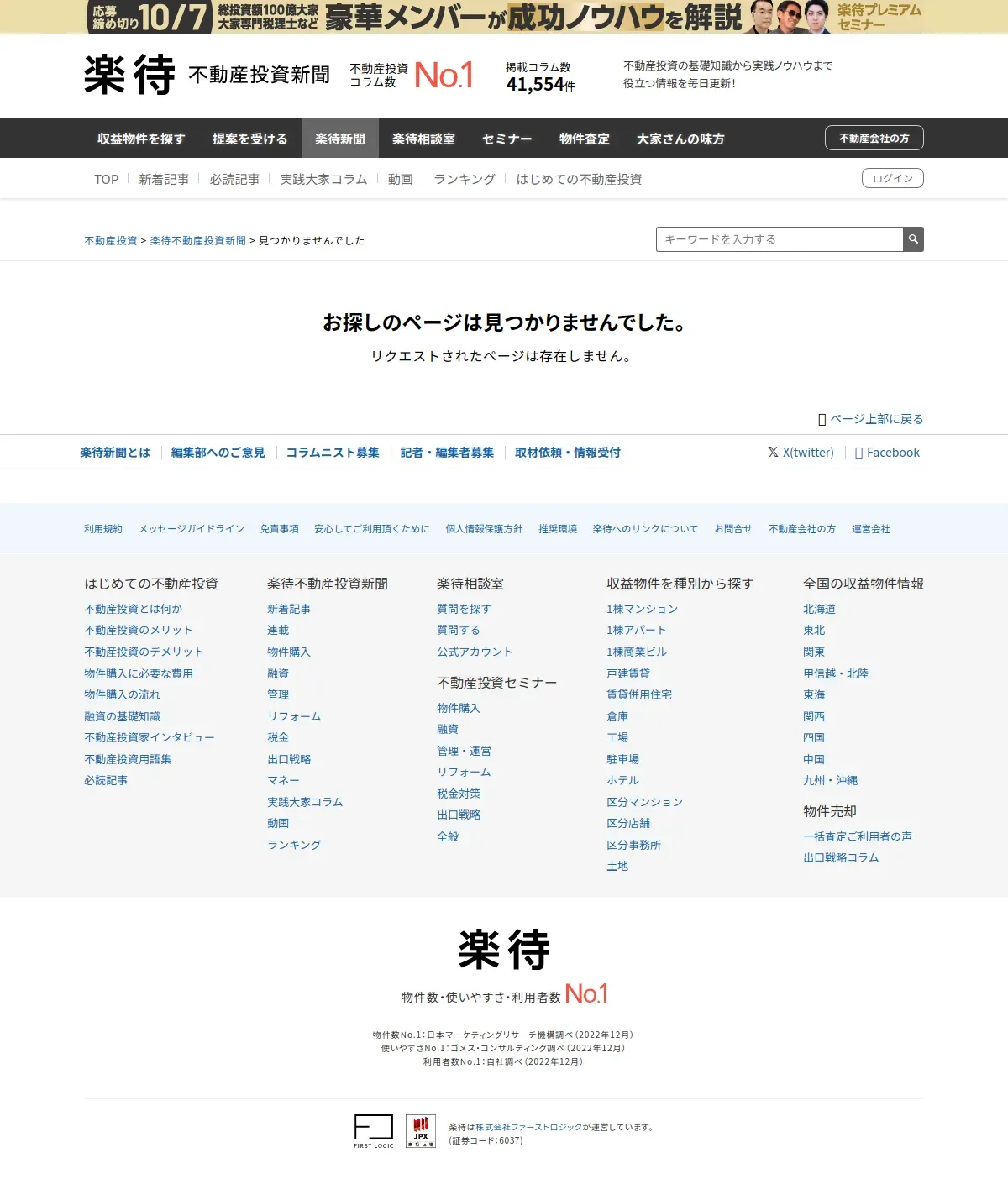Open 連載 under 楽待不動産投資新聞
Image resolution: width=1008 pixels, height=1184 pixels.
[278, 630]
